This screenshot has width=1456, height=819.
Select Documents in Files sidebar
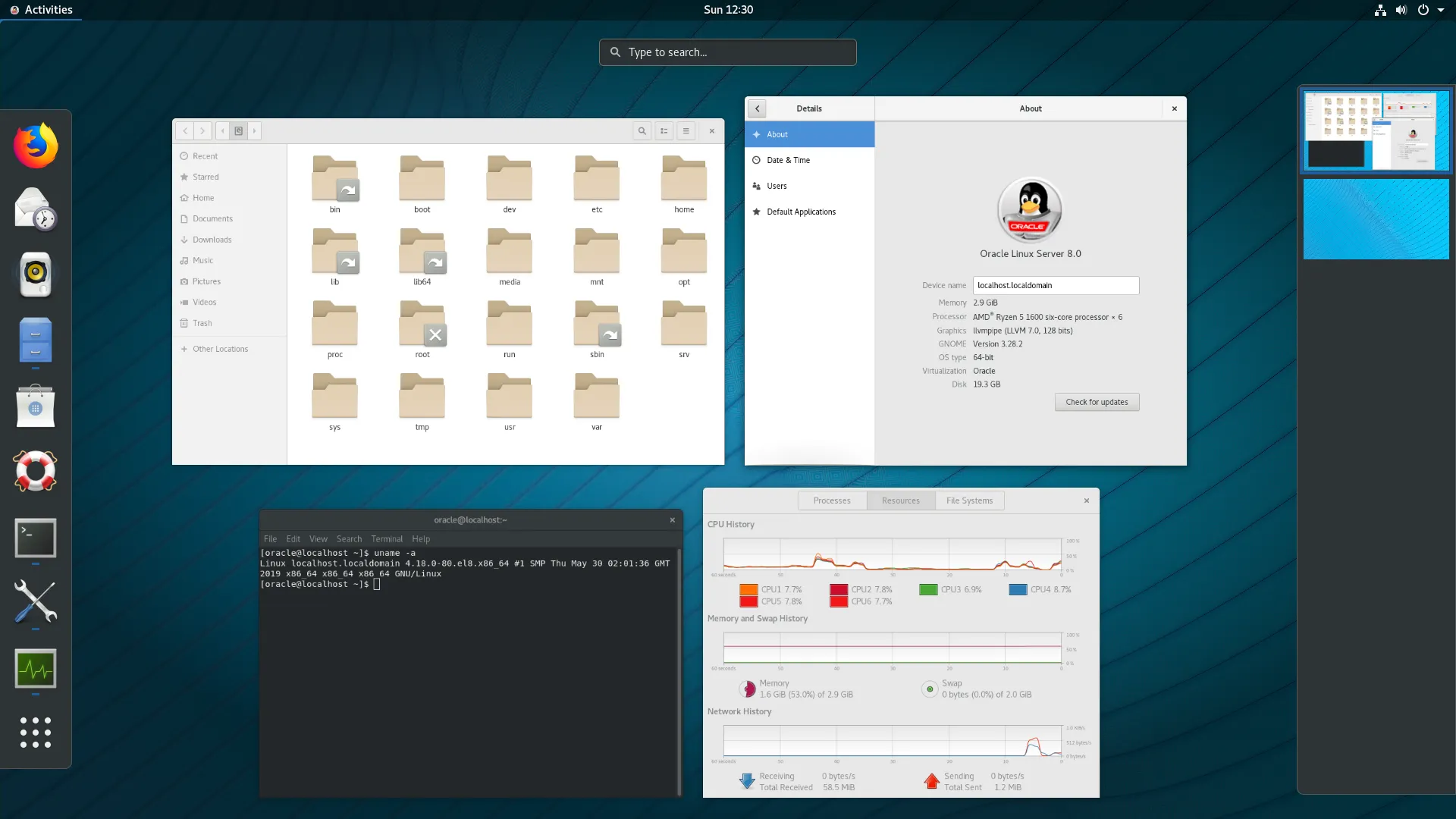(x=230, y=218)
